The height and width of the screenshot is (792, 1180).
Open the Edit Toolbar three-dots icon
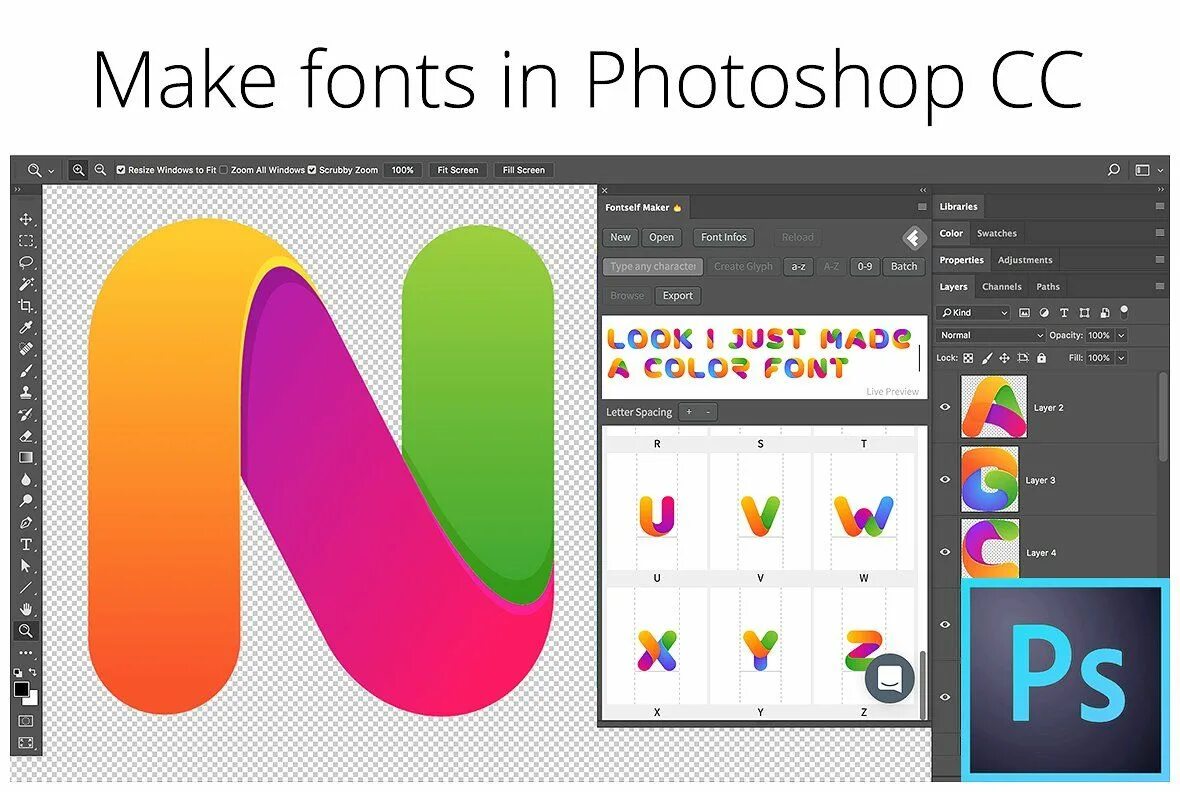point(26,653)
